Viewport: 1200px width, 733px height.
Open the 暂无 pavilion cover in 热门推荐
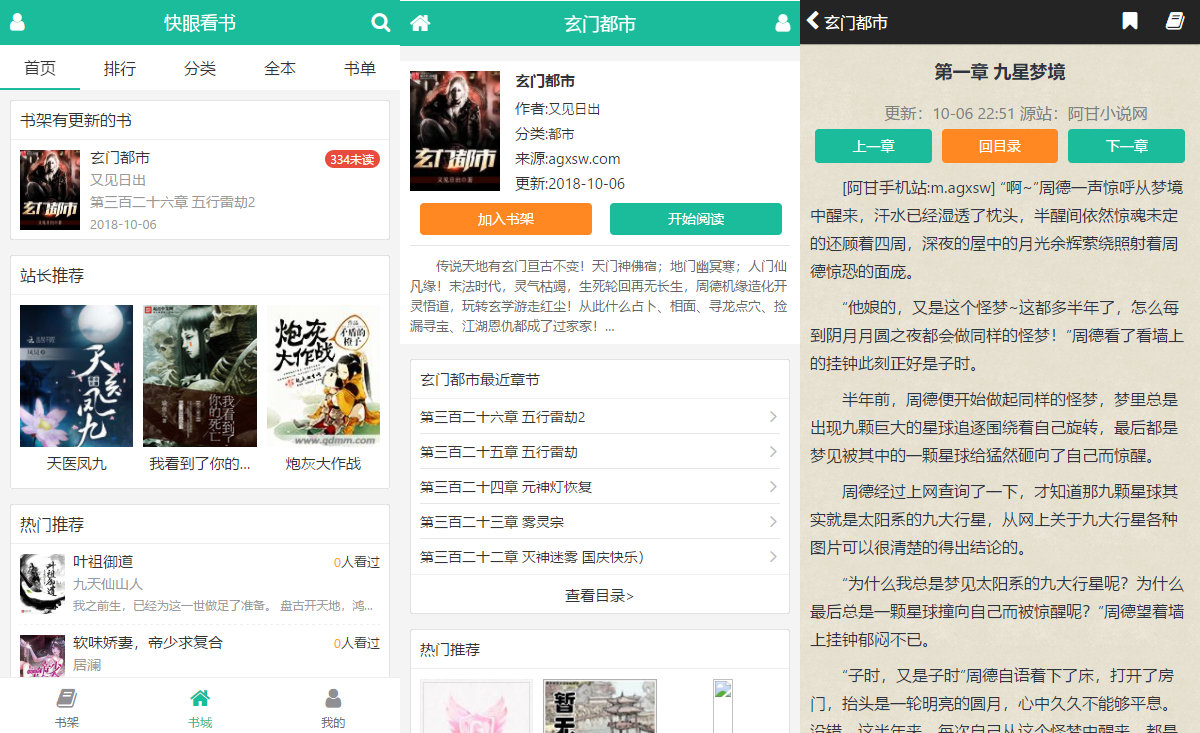(600, 706)
